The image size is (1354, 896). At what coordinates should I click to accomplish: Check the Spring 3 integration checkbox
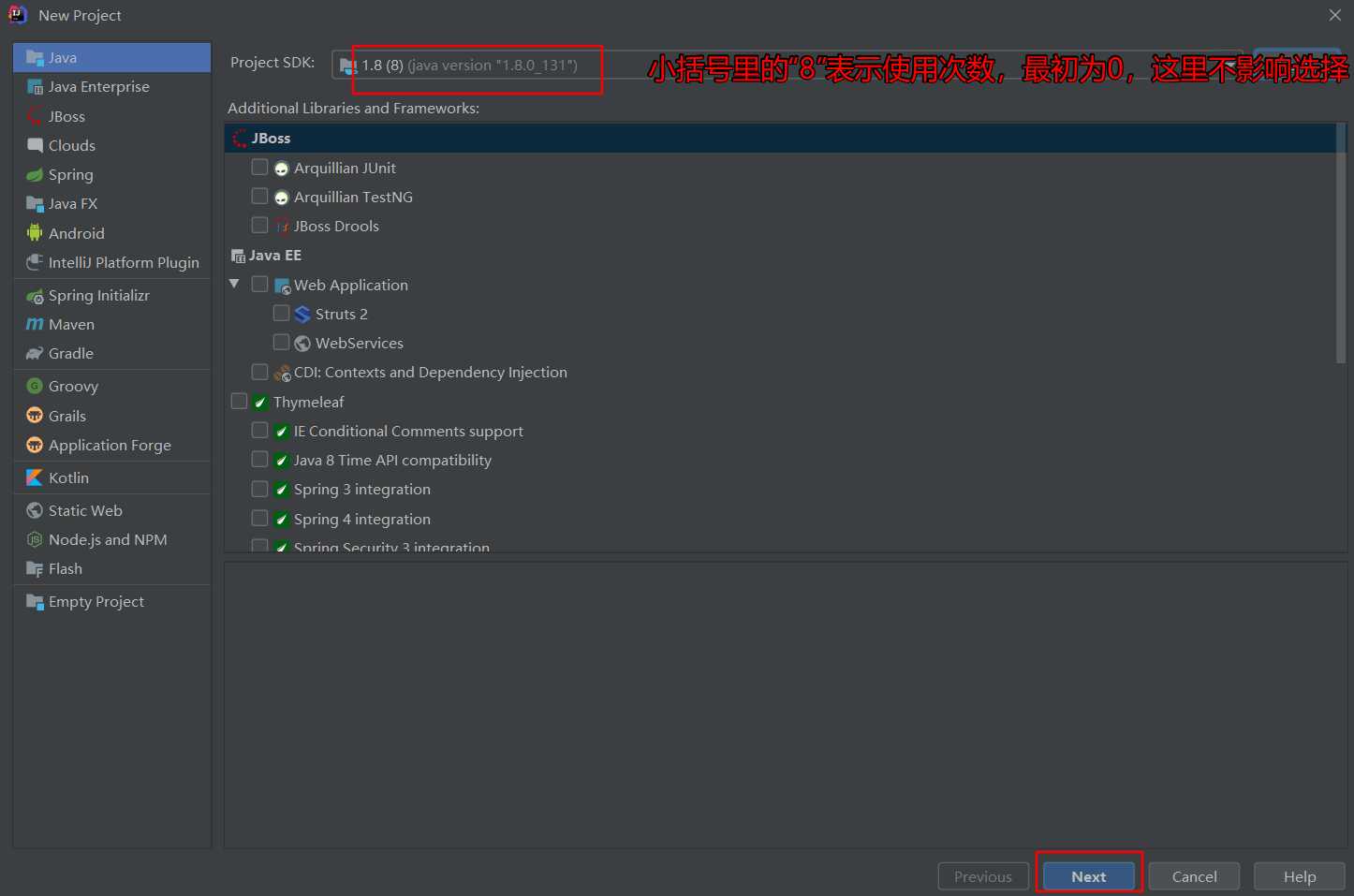click(x=260, y=489)
